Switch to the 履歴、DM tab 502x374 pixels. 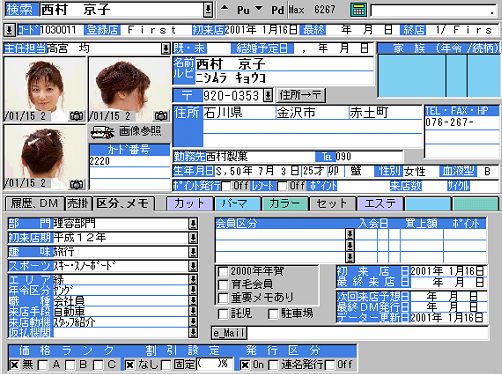35,203
